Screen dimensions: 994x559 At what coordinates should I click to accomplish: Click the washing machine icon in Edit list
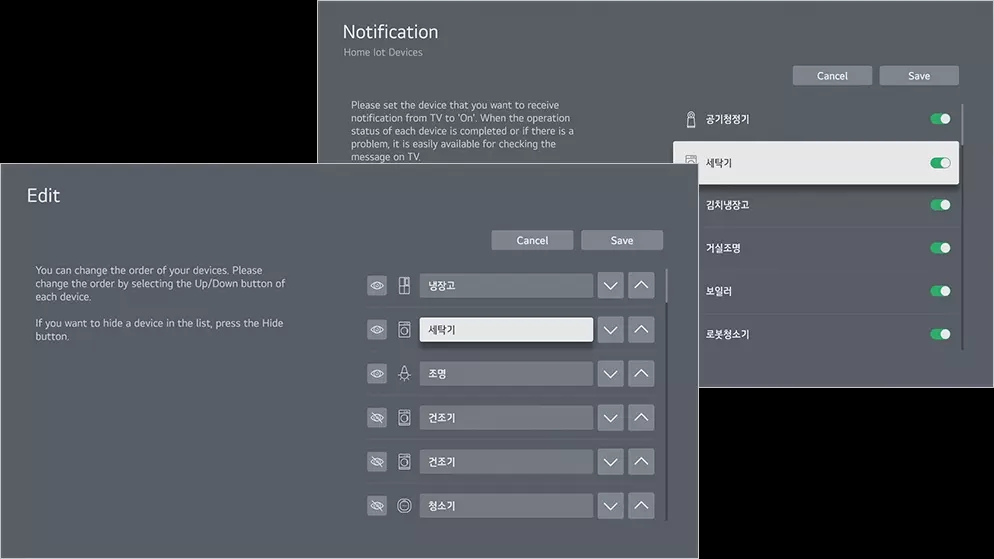click(404, 330)
